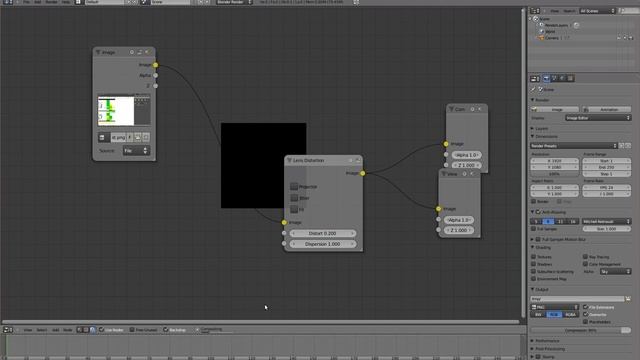640x360 pixels.
Task: Click the image thumbnail in Image node
Action: click(x=124, y=111)
